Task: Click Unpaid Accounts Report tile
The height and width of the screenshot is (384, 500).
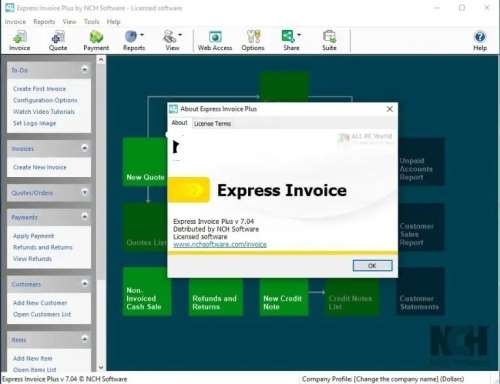Action: 421,162
